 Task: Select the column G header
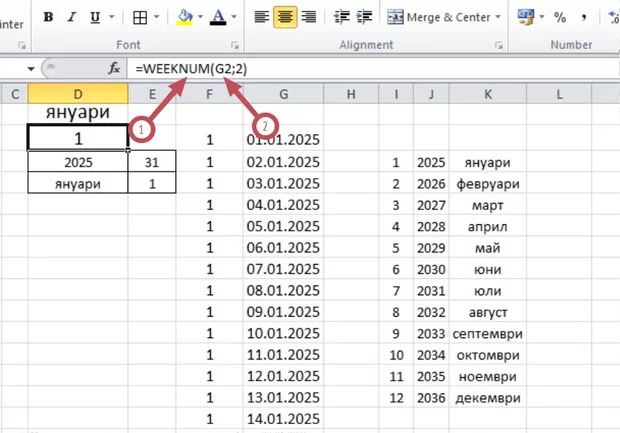click(x=283, y=94)
